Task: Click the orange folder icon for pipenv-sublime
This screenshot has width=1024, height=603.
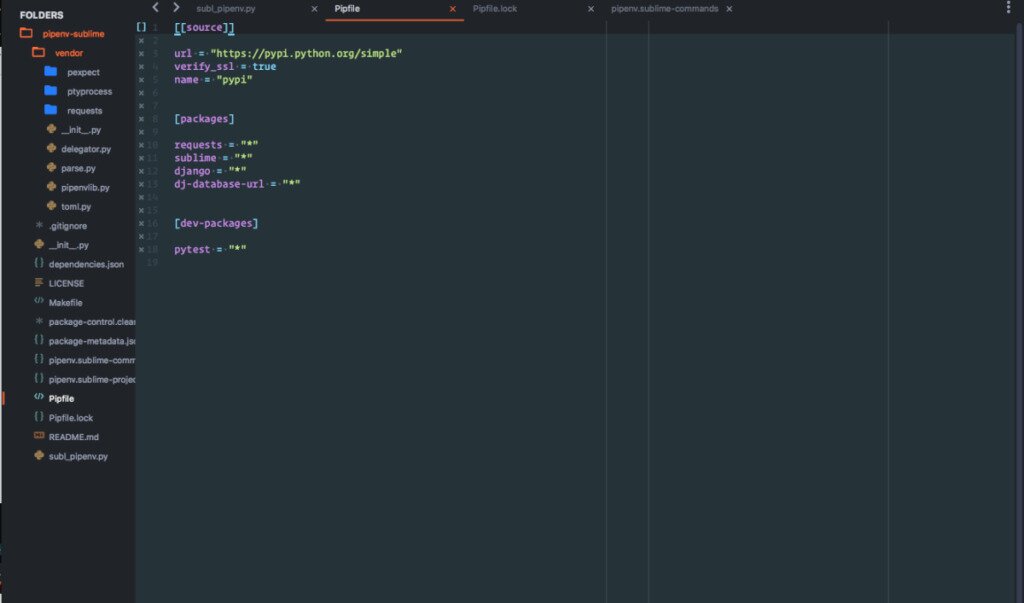Action: (27, 33)
